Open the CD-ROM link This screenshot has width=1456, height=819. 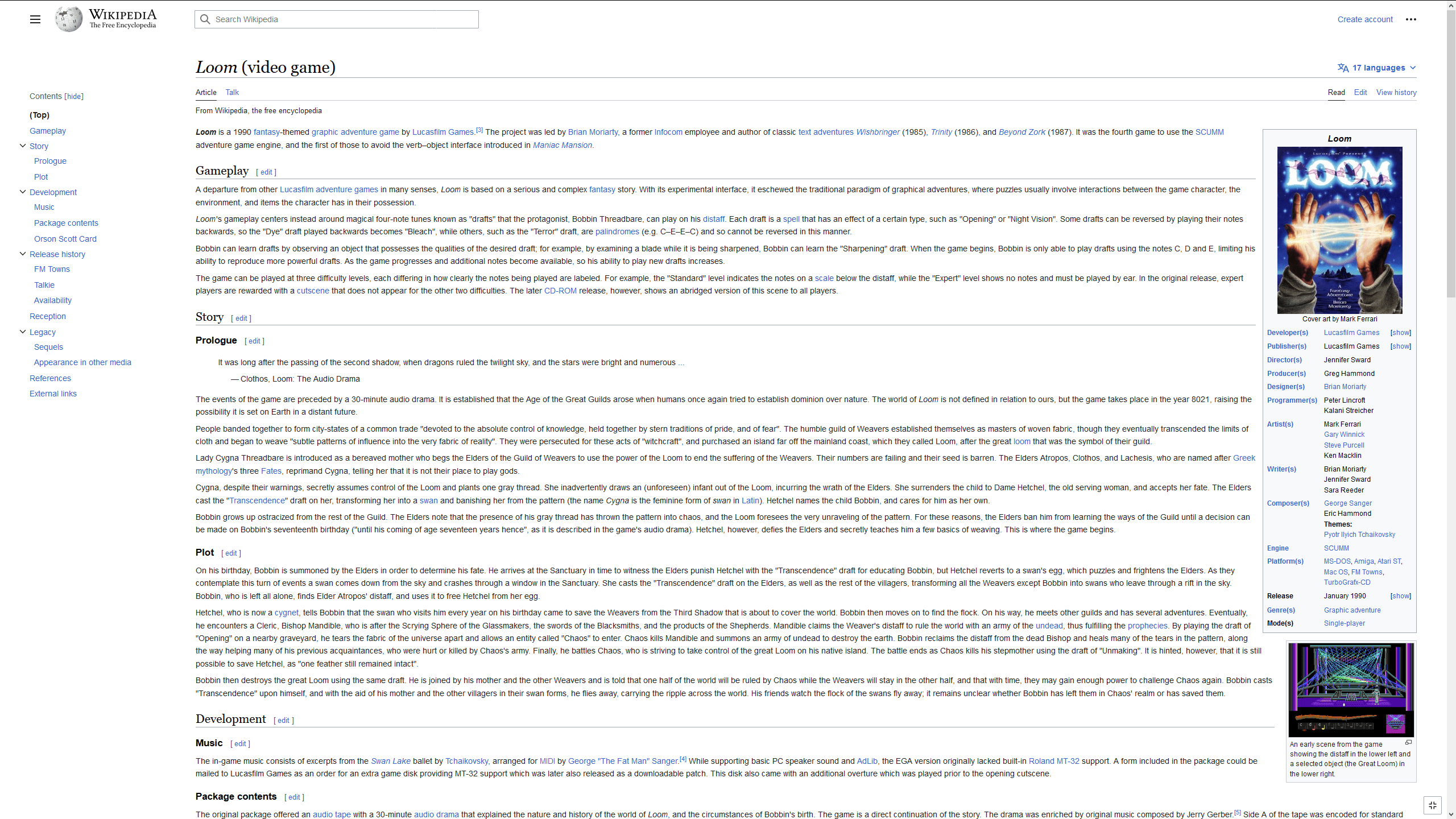[560, 291]
